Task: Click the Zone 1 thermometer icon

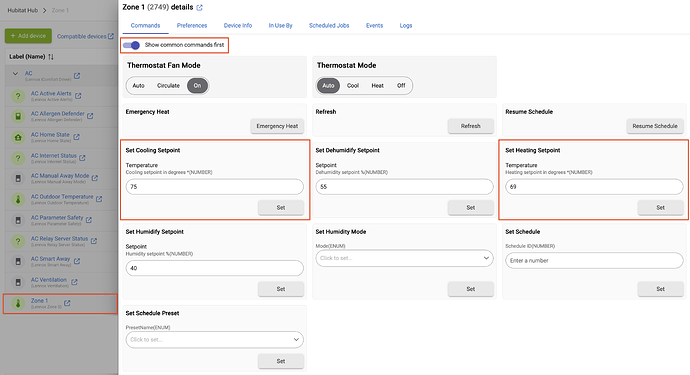Action: pos(18,303)
